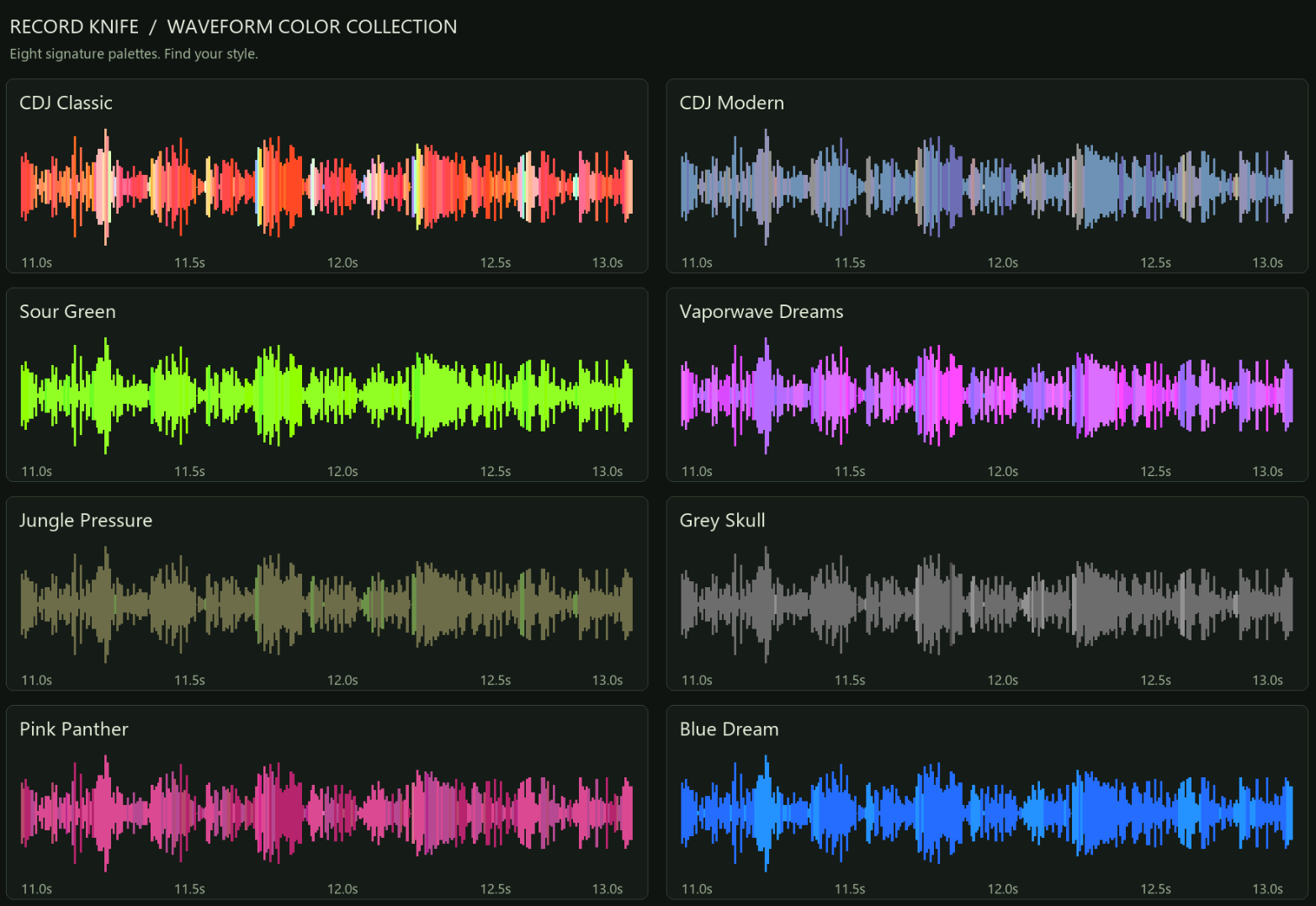Click the 12.5s marker under Pink Panther
Image resolution: width=1316 pixels, height=906 pixels.
click(496, 888)
